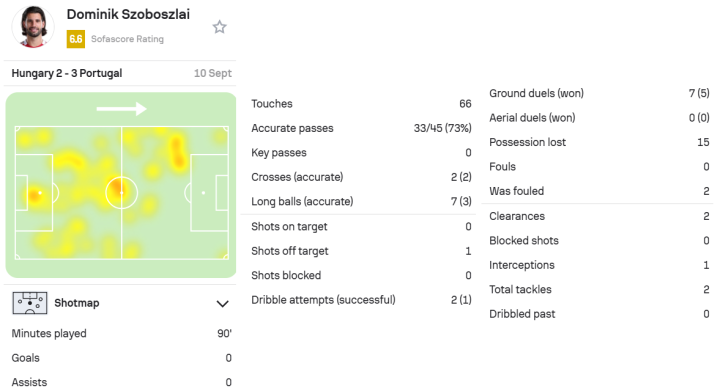
Task: Select the Shotmap label
Action: tap(77, 303)
